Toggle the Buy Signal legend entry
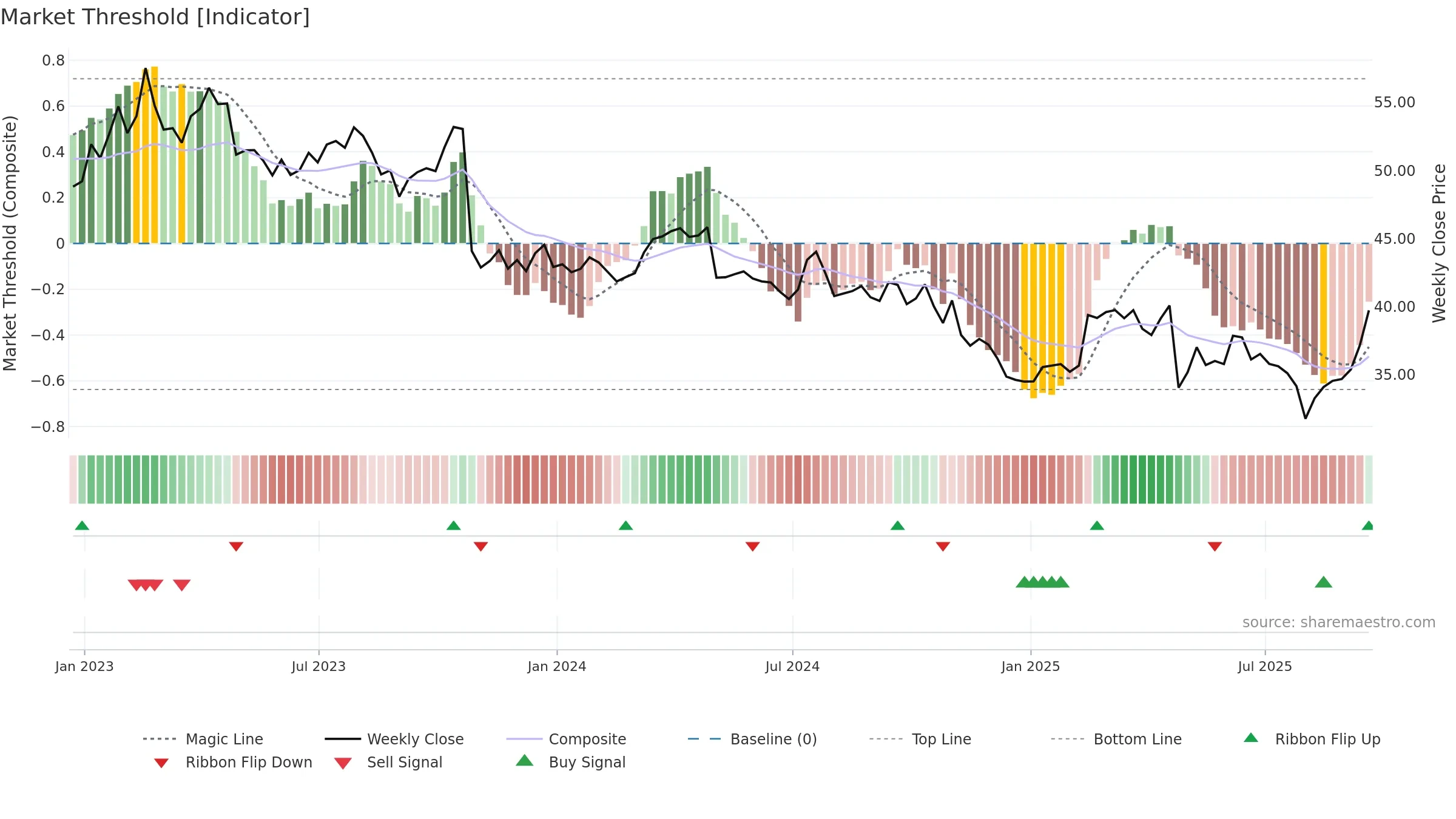 (570, 762)
